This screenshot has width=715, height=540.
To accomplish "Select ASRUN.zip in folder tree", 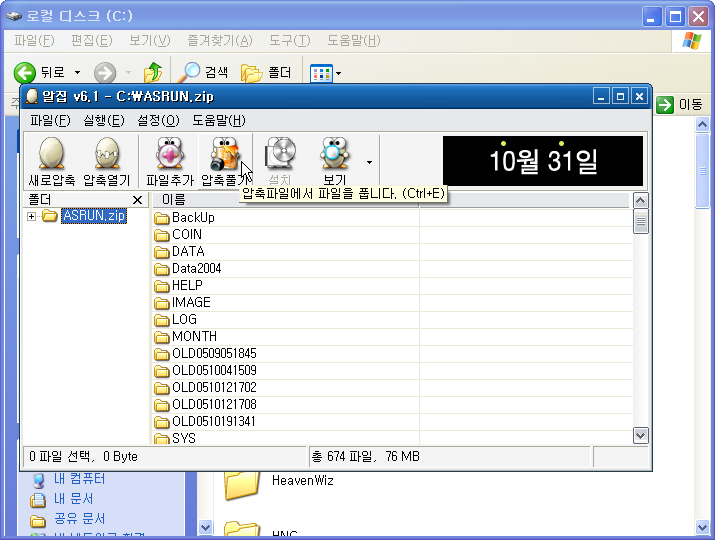I will click(x=93, y=216).
